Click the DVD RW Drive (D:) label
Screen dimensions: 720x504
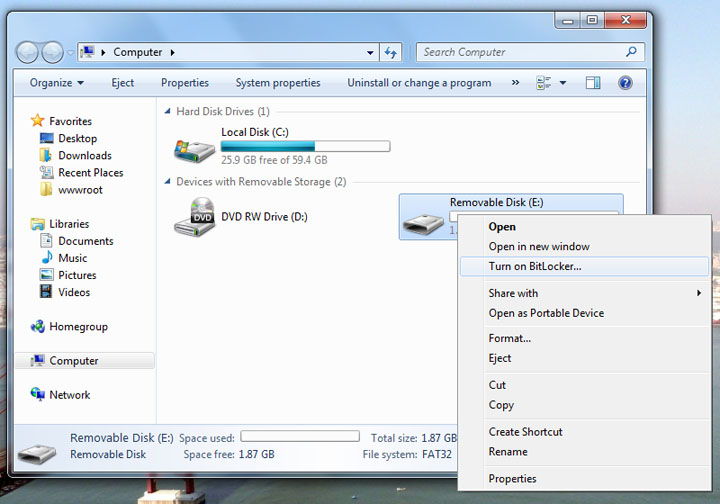[264, 217]
